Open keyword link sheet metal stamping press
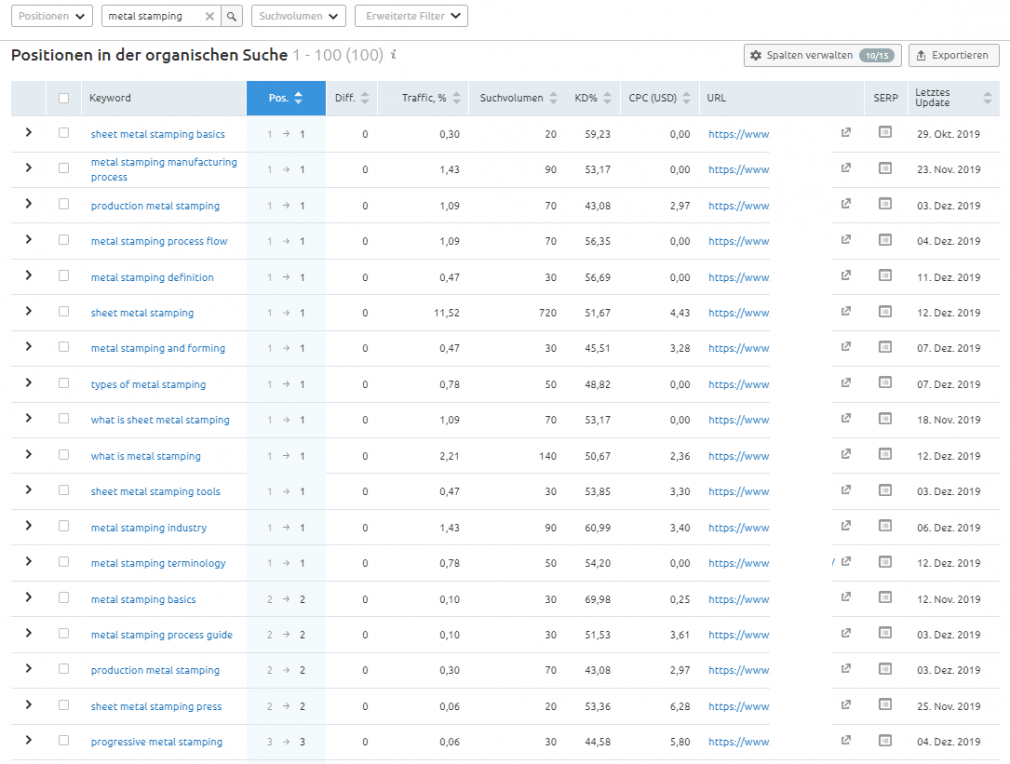Screen dimensions: 1010x764 coord(156,706)
